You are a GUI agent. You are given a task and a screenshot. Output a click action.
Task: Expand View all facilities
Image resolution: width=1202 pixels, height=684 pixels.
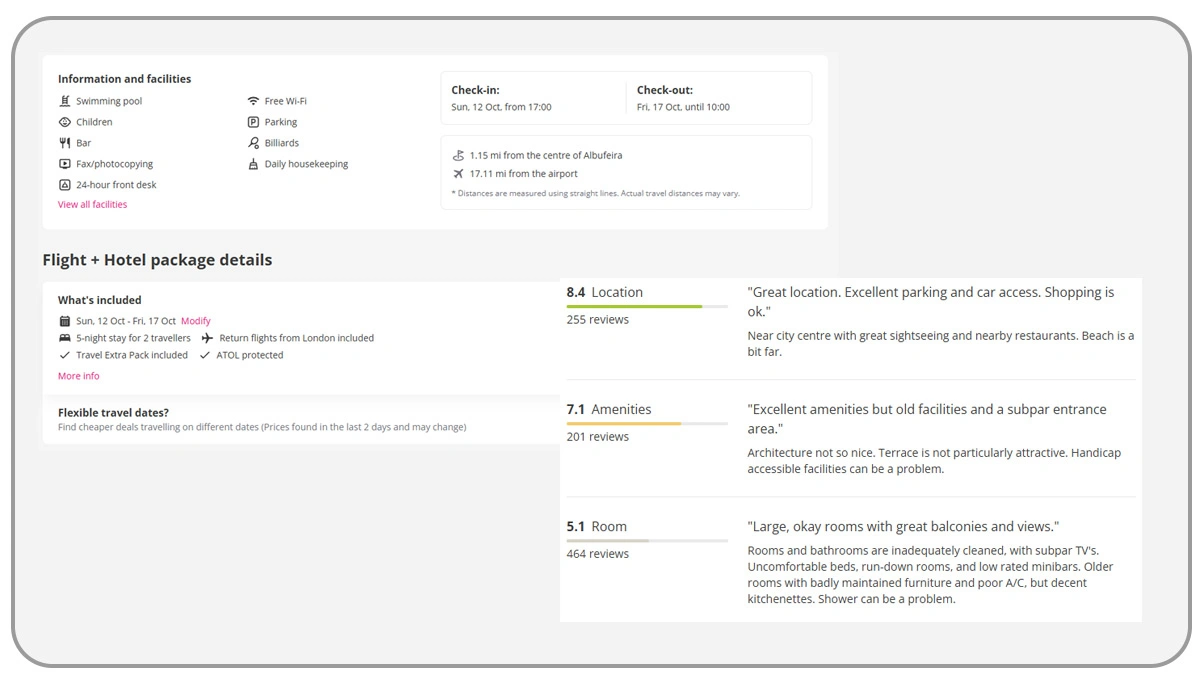pos(92,204)
